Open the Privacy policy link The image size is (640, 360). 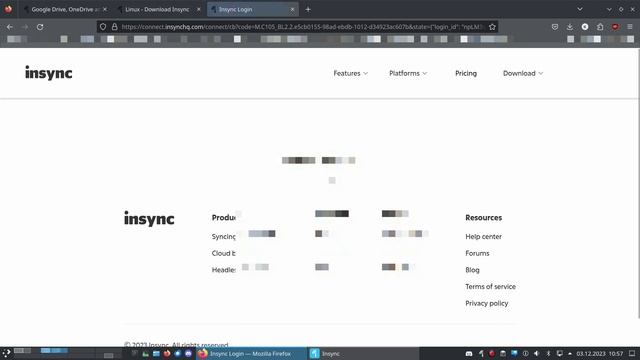(487, 304)
